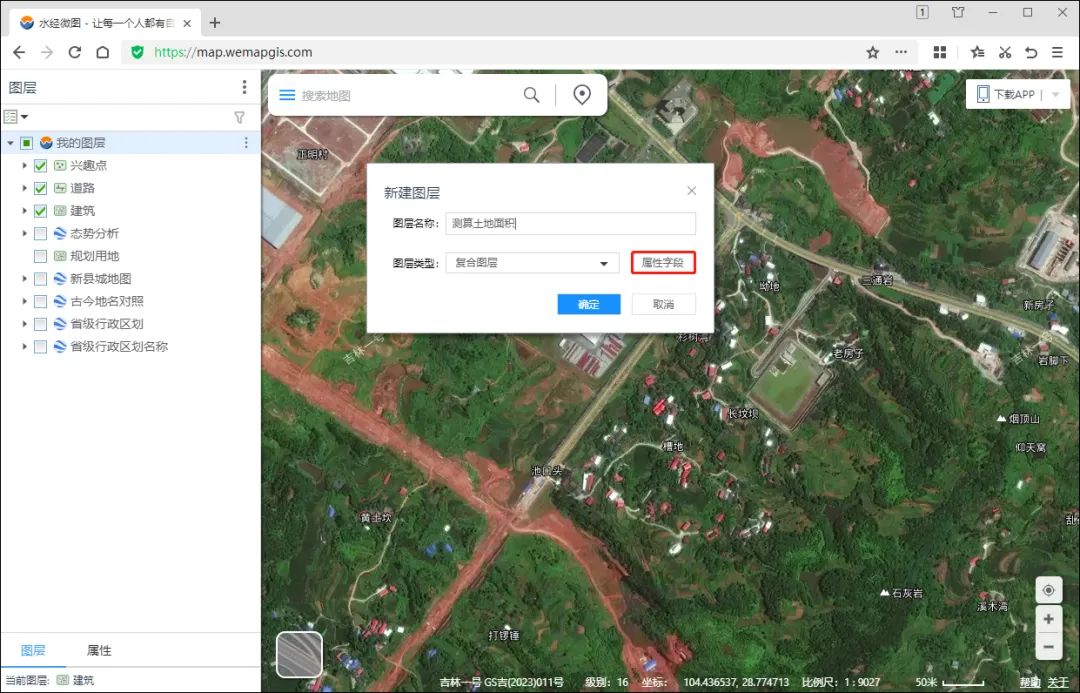Click the 取消 button
1080x693 pixels.
[x=663, y=304]
